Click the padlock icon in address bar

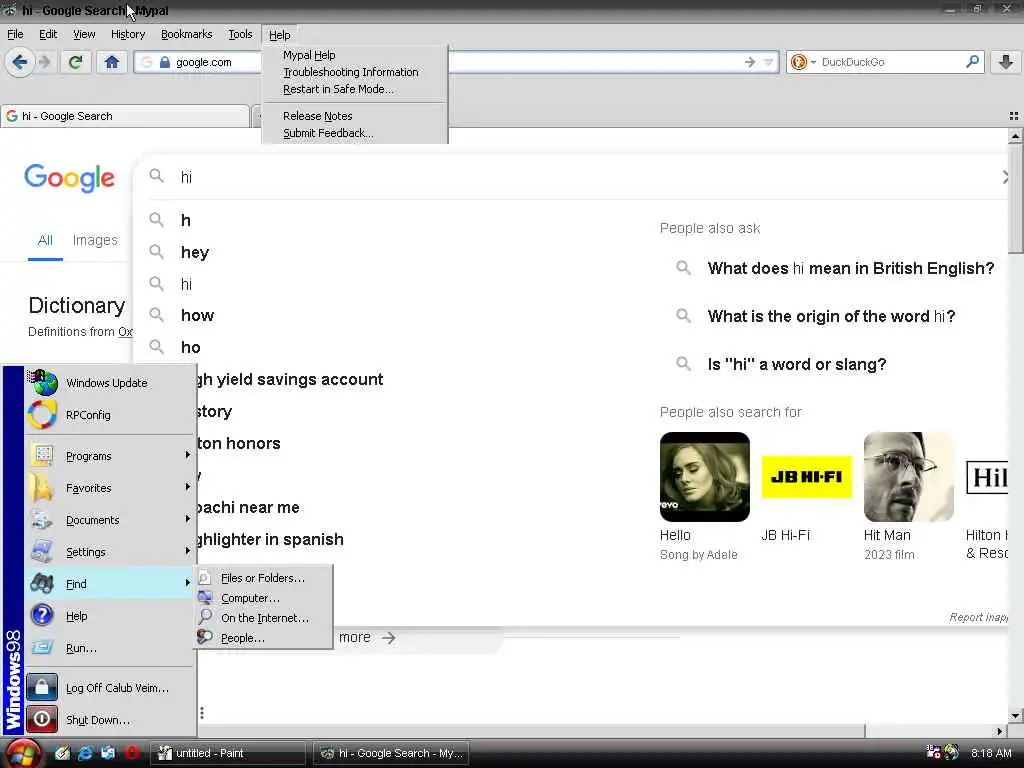pos(165,62)
